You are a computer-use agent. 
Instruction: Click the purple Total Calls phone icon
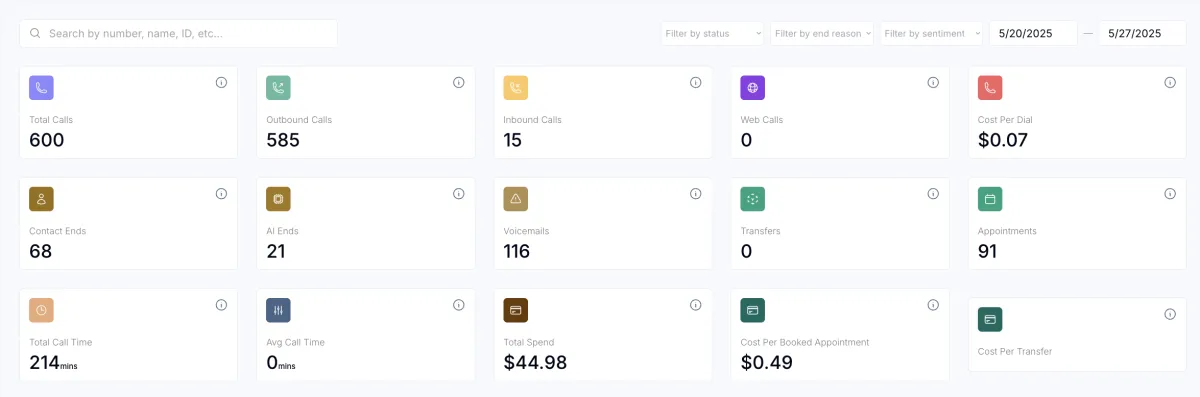pos(41,88)
